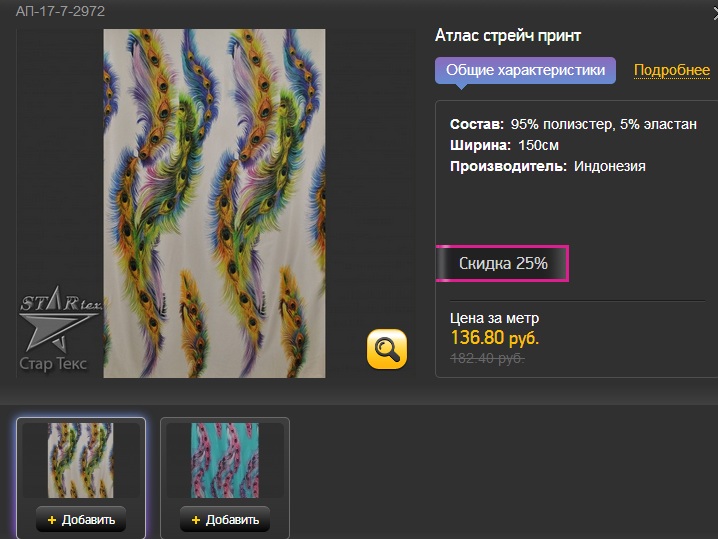Close the product popup with the X
Image resolution: width=718 pixels, height=539 pixels.
coord(715,14)
